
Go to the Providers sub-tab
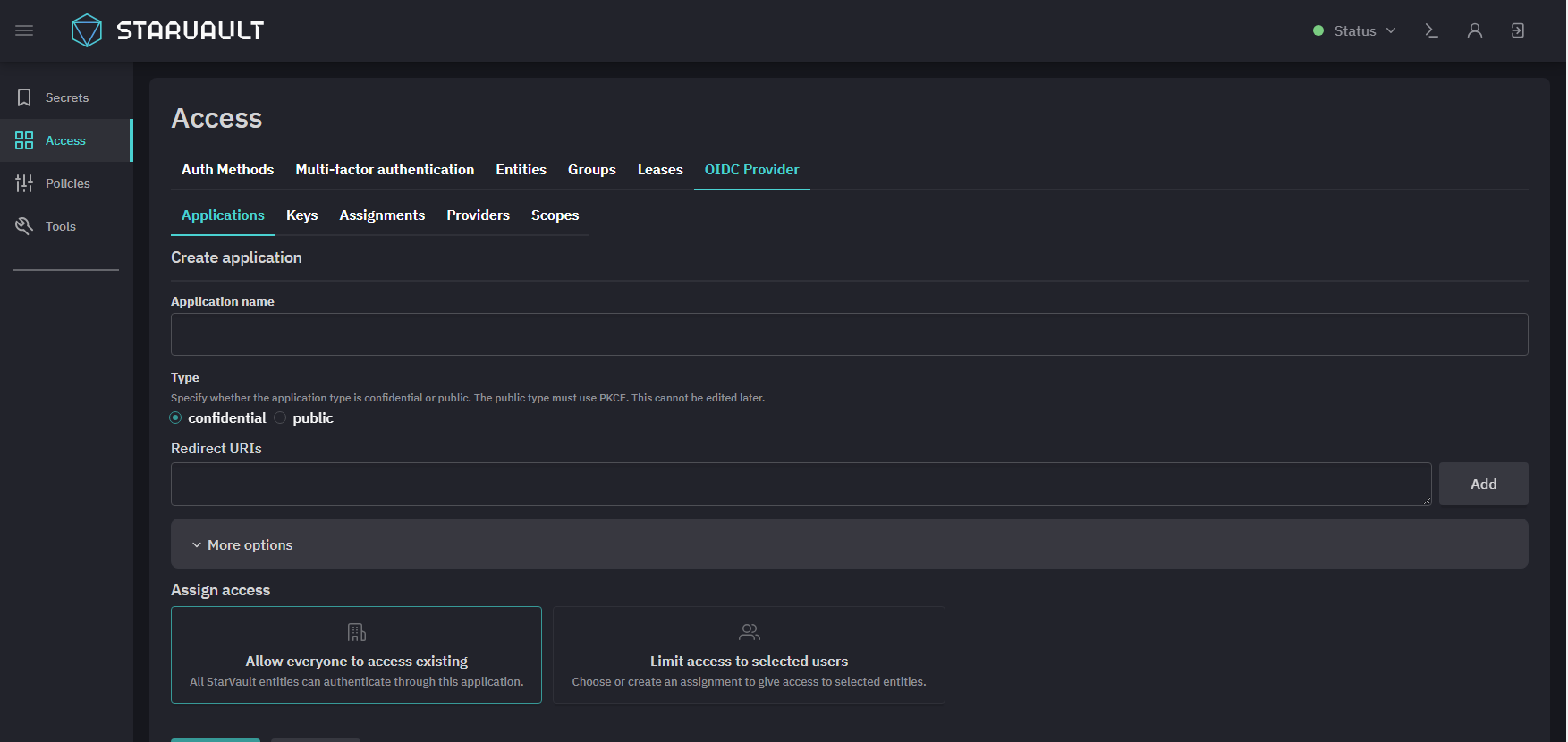coord(479,215)
